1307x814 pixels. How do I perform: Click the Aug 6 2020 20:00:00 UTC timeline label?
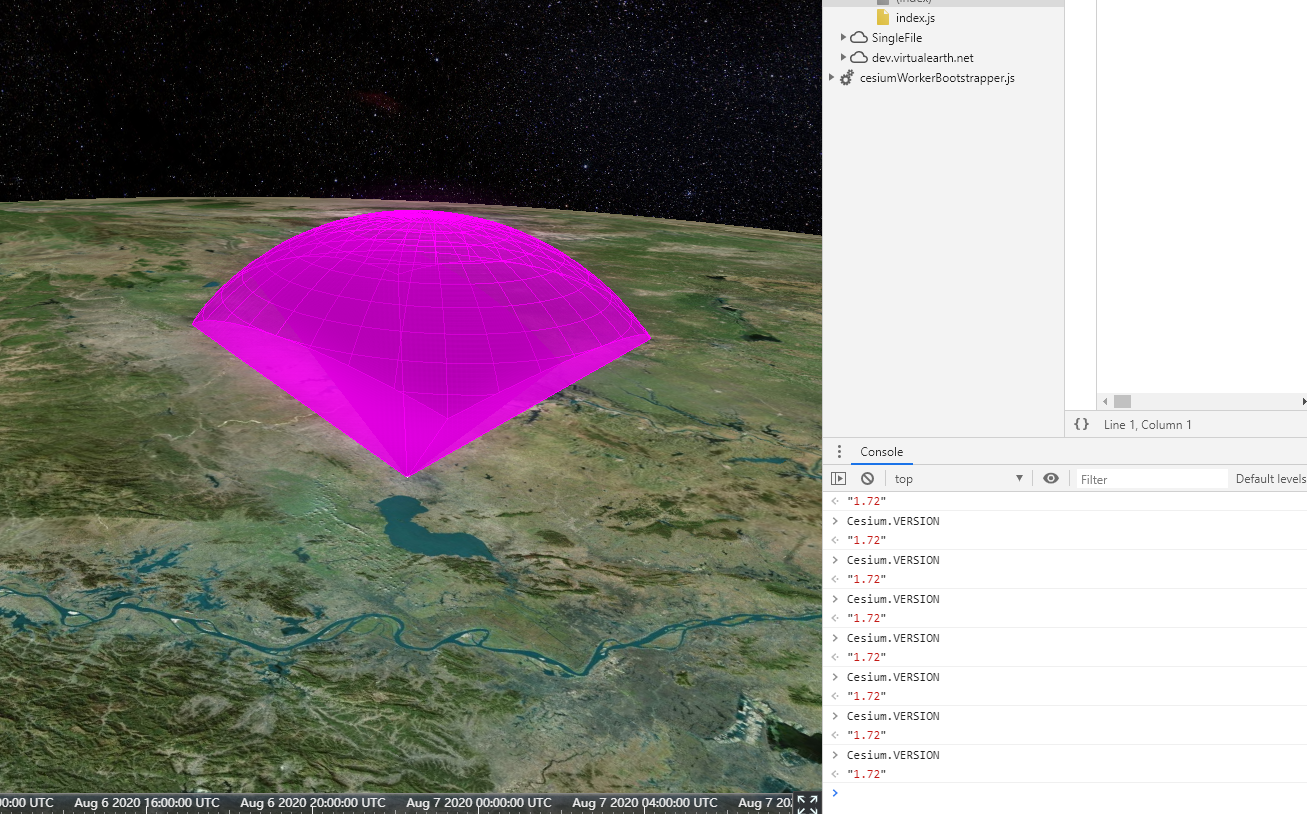point(313,803)
